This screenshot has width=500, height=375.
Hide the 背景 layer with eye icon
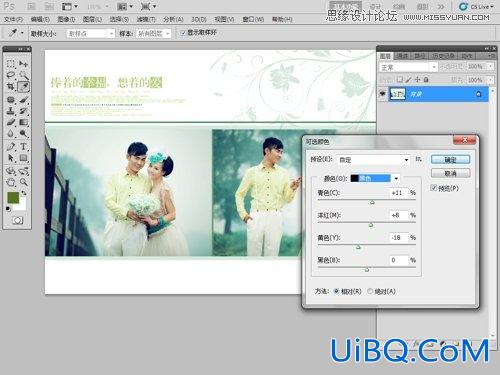point(382,94)
